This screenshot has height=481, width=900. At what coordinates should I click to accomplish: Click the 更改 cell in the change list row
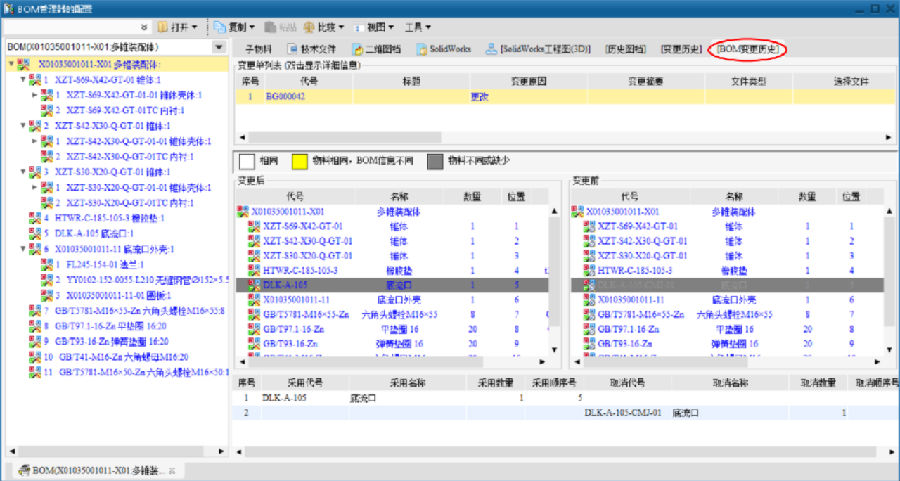[479, 97]
